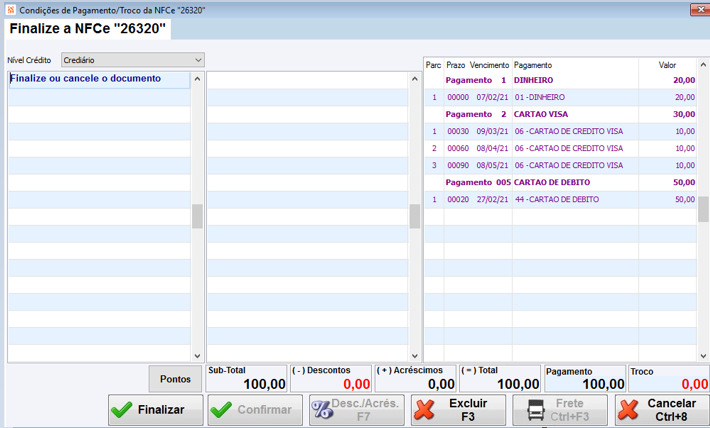The height and width of the screenshot is (428, 710).
Task: Click middle list scrollbar thumb
Action: point(414,216)
